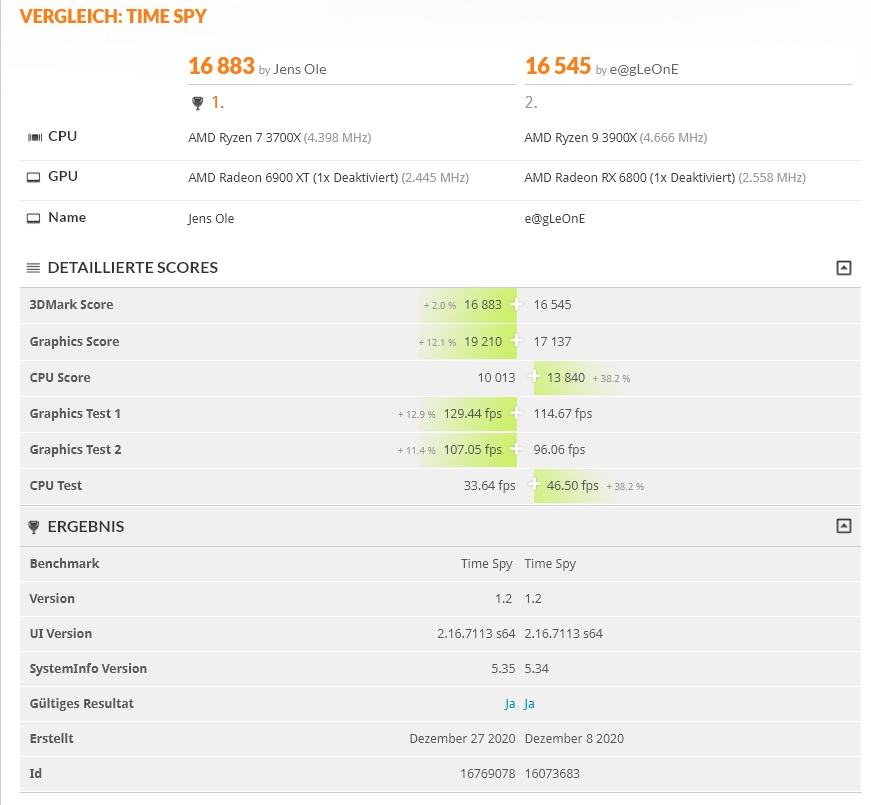Click the plus icon beside 16 883 score

516,304
